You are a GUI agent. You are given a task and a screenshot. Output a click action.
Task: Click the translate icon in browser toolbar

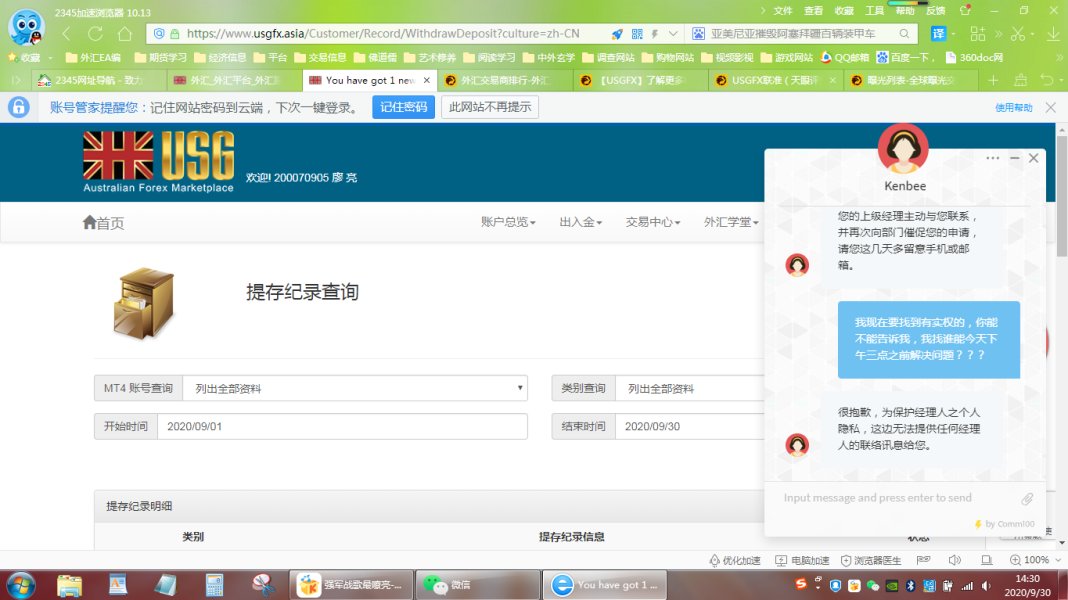coord(939,33)
